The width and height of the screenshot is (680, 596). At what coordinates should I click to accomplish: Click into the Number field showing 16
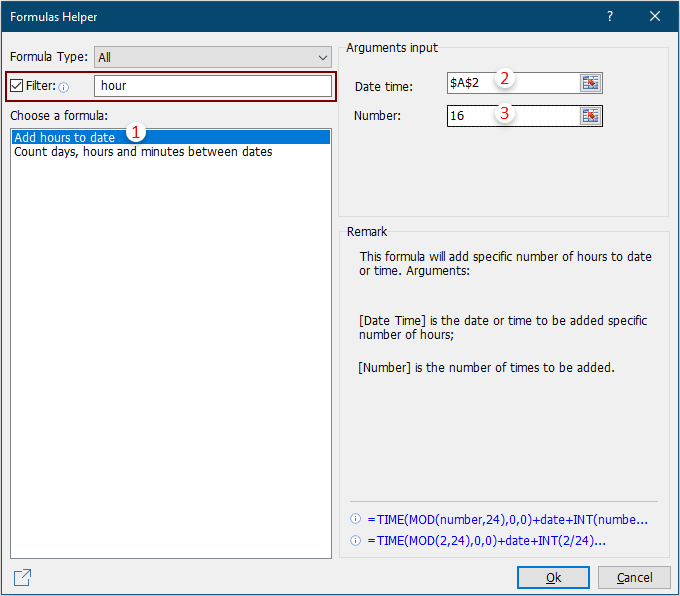[512, 116]
